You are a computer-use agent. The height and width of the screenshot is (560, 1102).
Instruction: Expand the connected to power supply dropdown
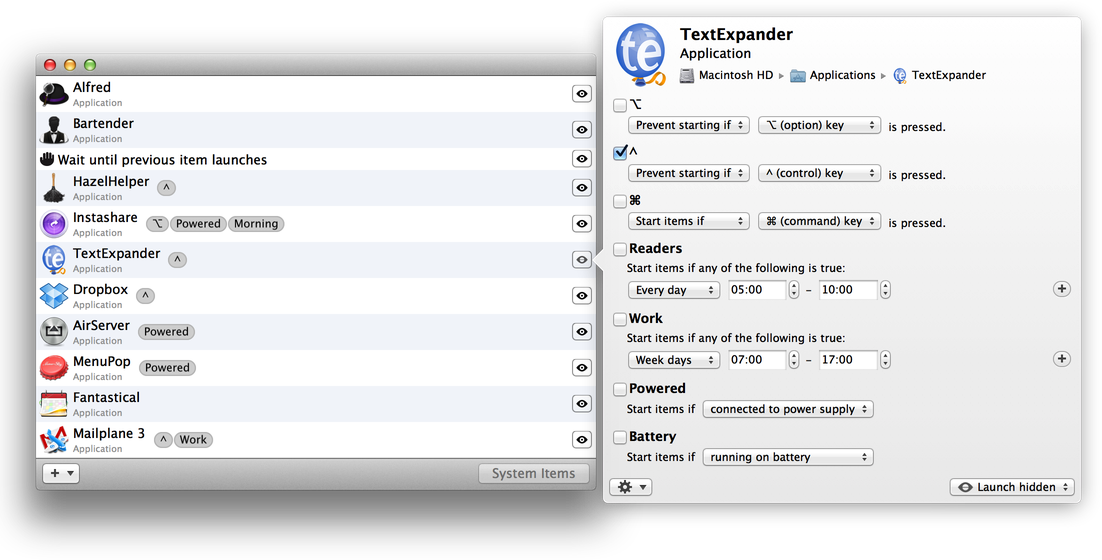(x=788, y=409)
